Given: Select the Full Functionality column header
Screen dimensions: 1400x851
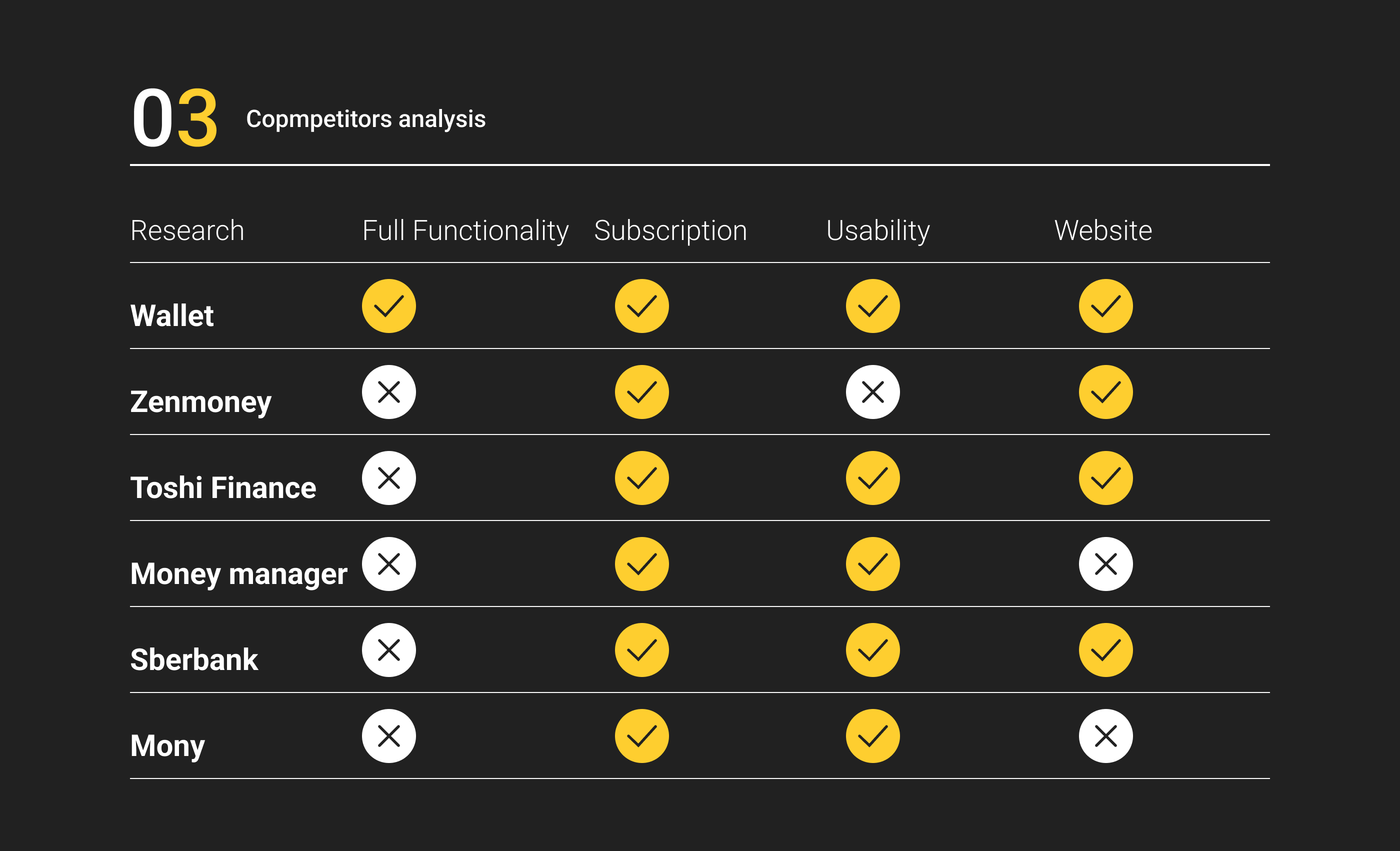Looking at the screenshot, I should (x=465, y=230).
